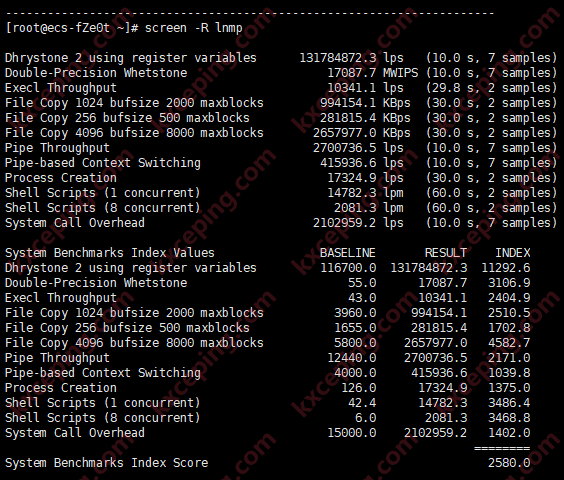Screen dimensions: 564x480
Task: Click the Process Creation baseline '126.0'
Action: [x=359, y=388]
